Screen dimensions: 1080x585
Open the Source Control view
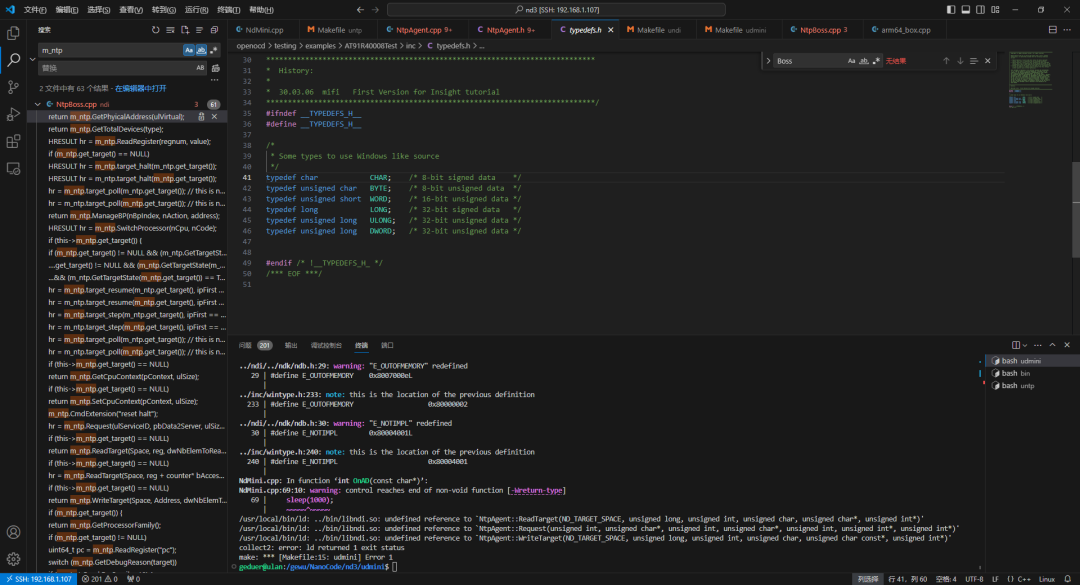pos(13,88)
